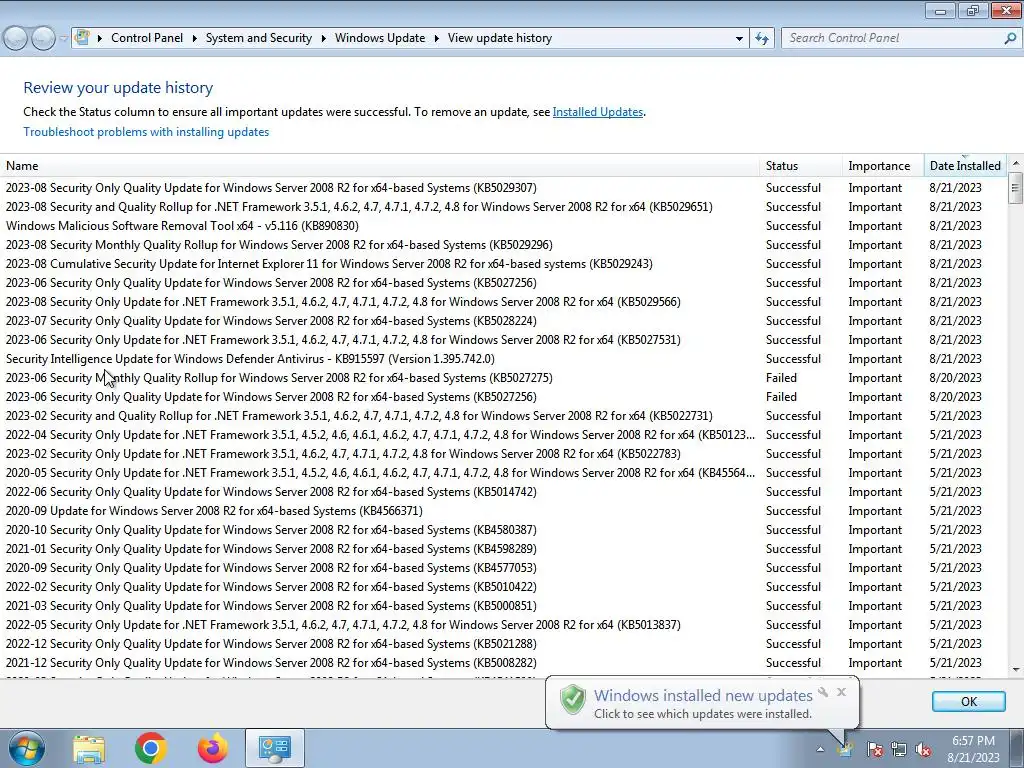
Task: Select the KB5014742 2022-06 update row
Action: [503, 492]
